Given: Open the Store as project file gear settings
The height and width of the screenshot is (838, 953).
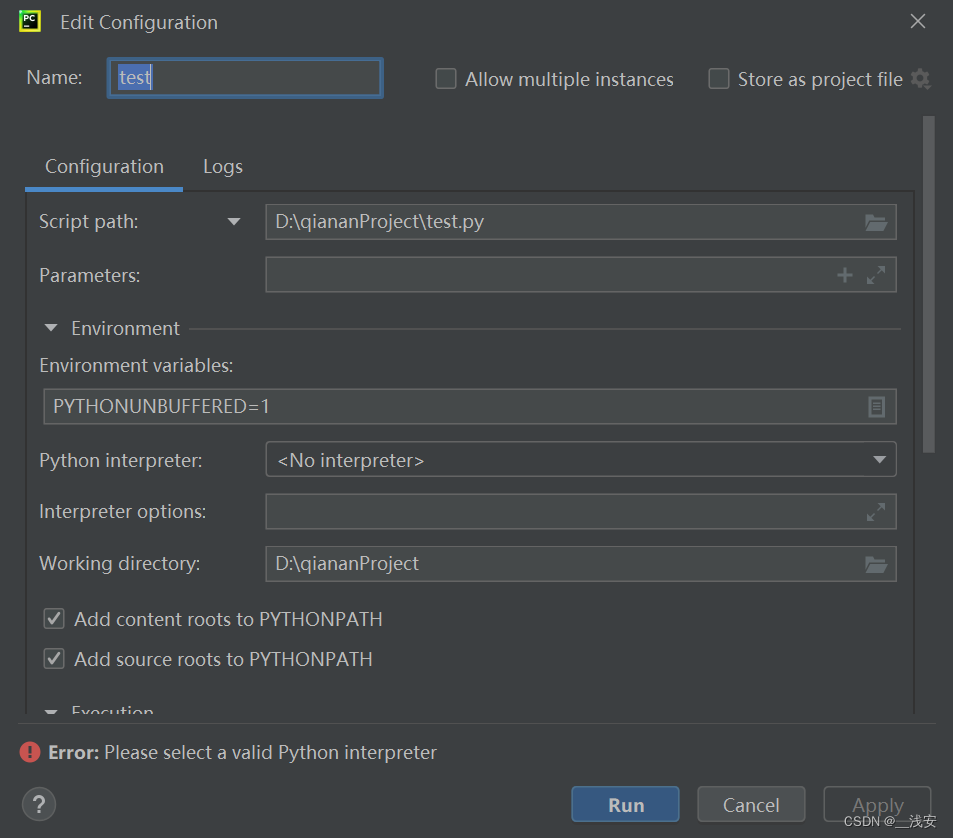Looking at the screenshot, I should point(920,79).
